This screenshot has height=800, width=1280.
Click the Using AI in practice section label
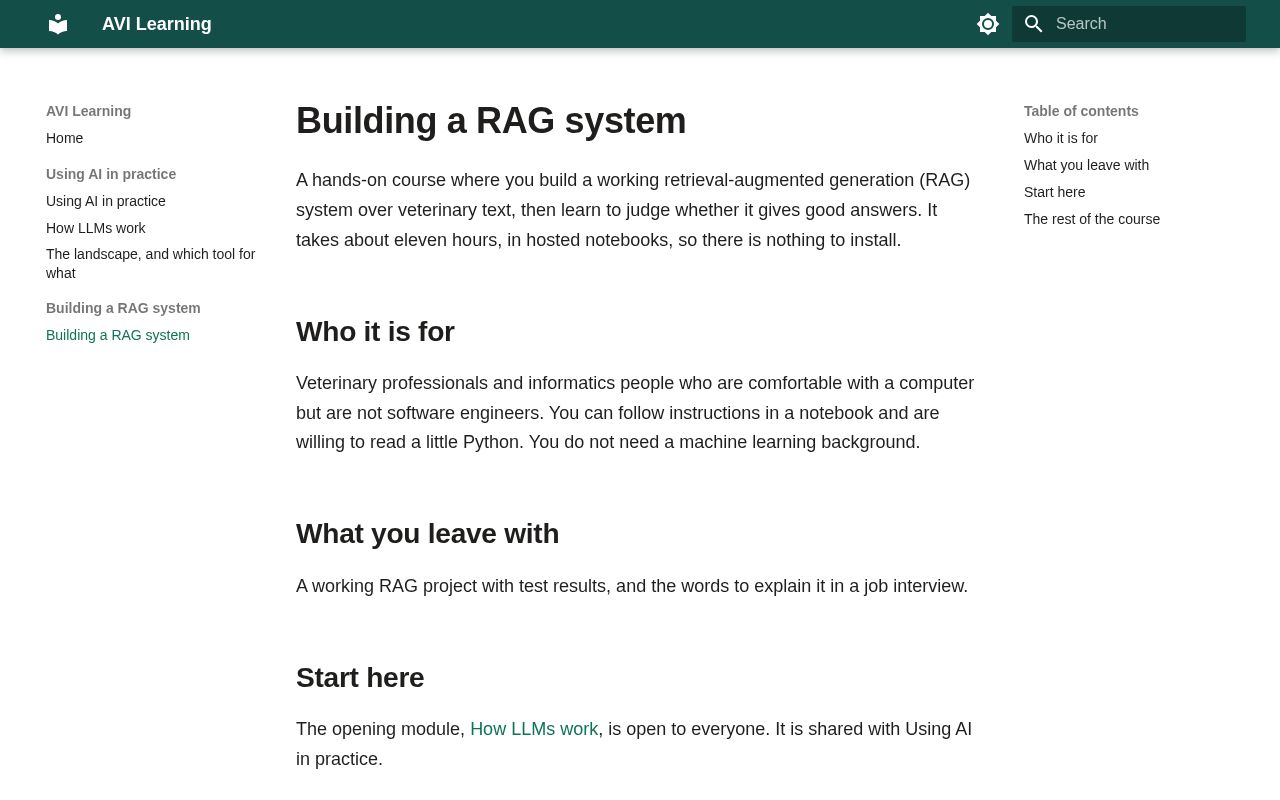pos(111,174)
